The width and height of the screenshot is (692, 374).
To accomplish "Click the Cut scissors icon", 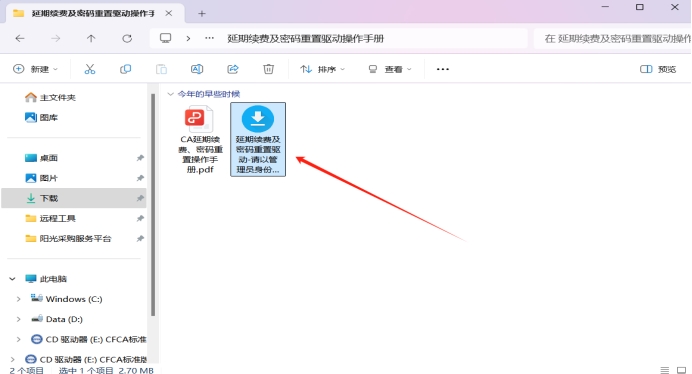I will (x=90, y=69).
